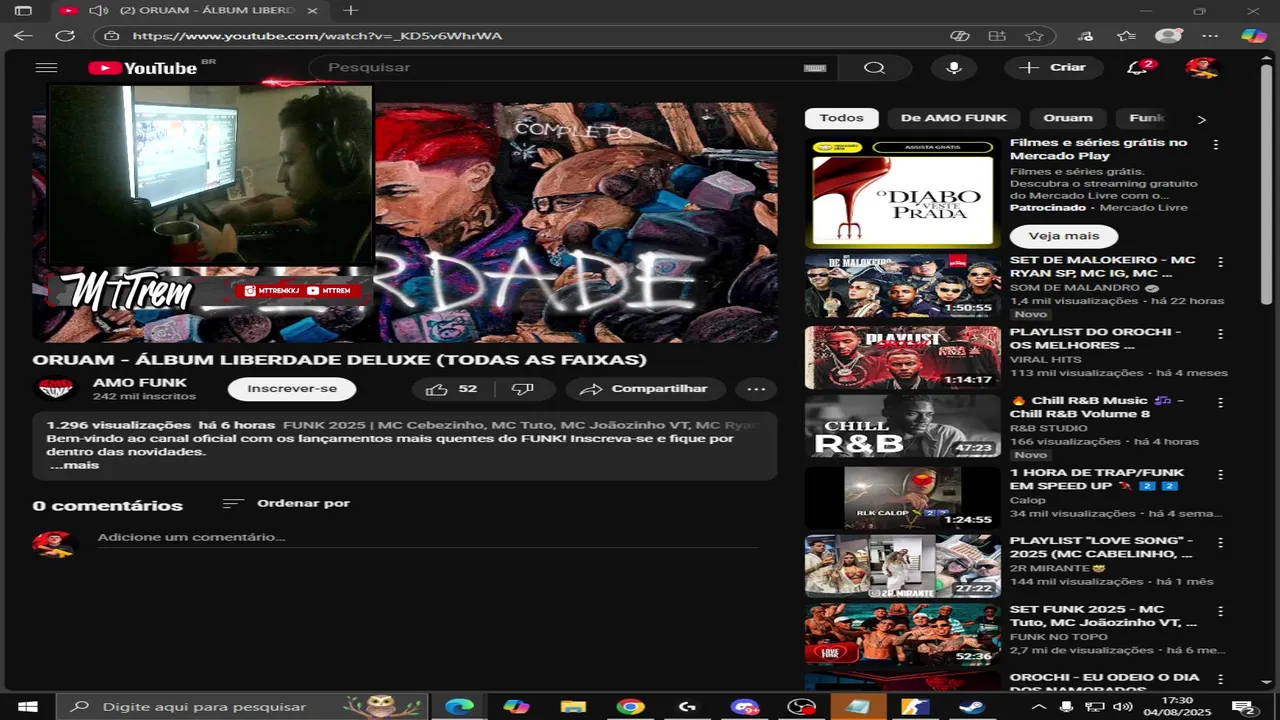Screen dimensions: 1280x720
Task: Open the account avatar menu
Action: [x=1202, y=68]
